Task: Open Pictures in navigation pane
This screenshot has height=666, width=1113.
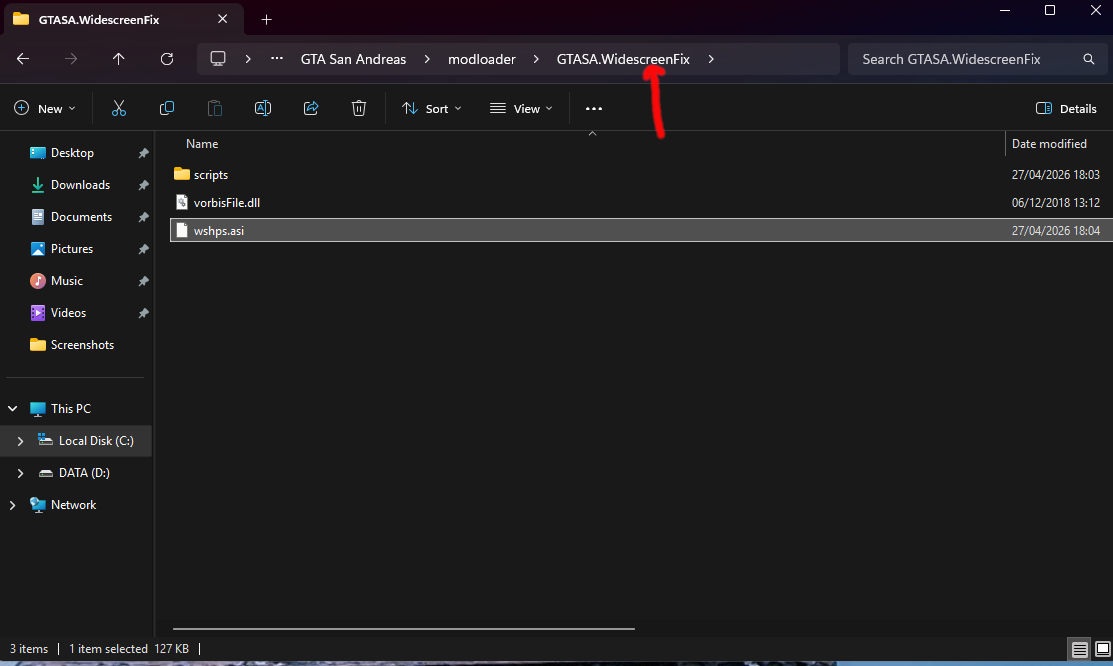Action: [72, 249]
